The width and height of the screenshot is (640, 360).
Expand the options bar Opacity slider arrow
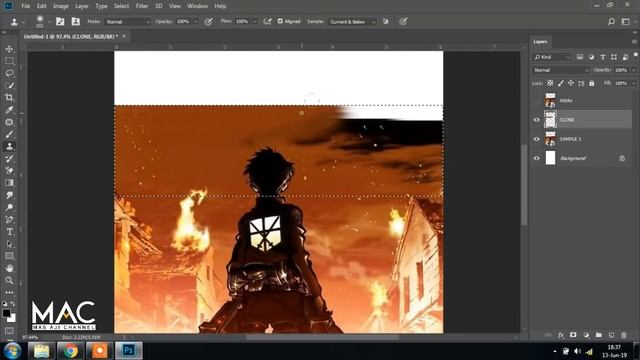click(196, 22)
